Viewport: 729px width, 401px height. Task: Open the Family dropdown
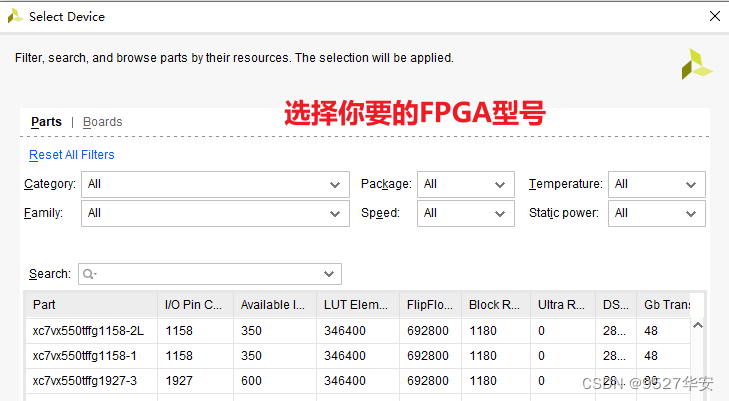tap(214, 213)
